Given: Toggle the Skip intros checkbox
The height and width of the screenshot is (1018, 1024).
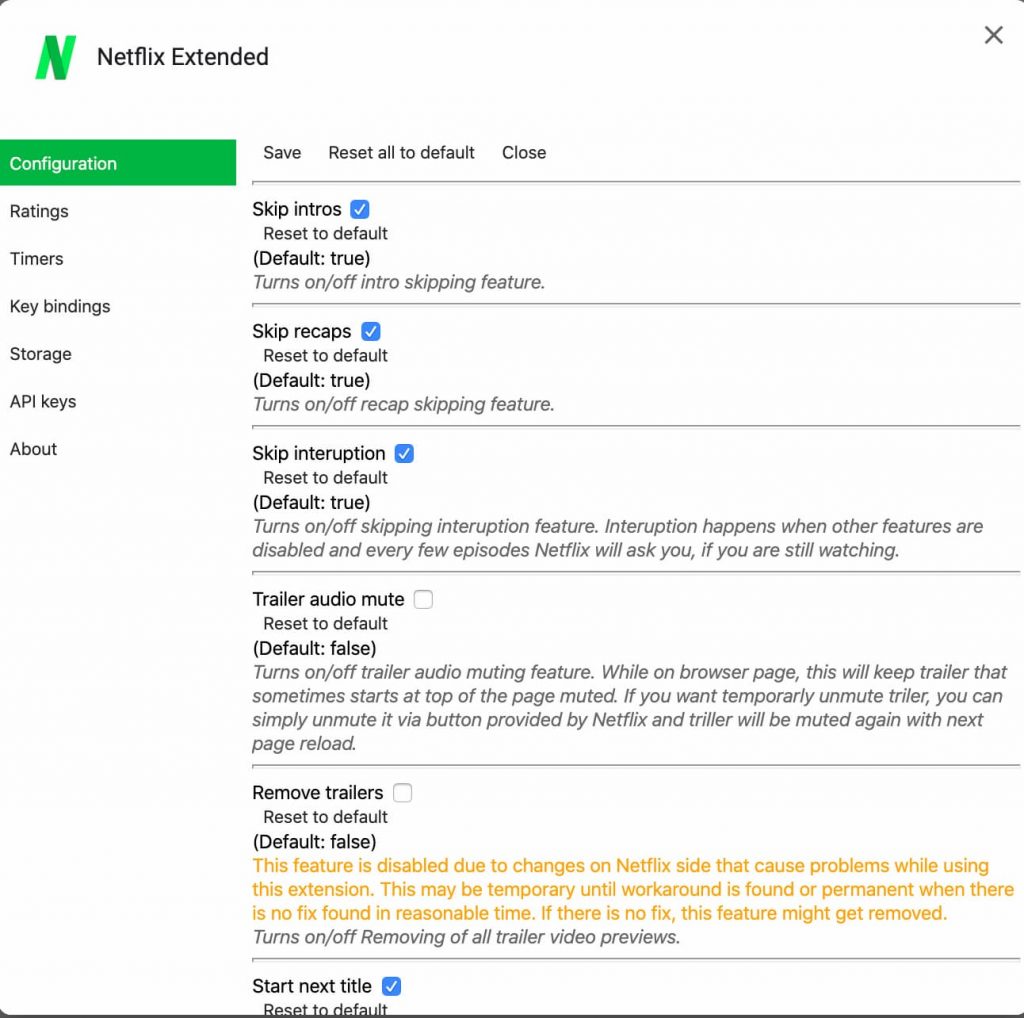Looking at the screenshot, I should tap(360, 210).
